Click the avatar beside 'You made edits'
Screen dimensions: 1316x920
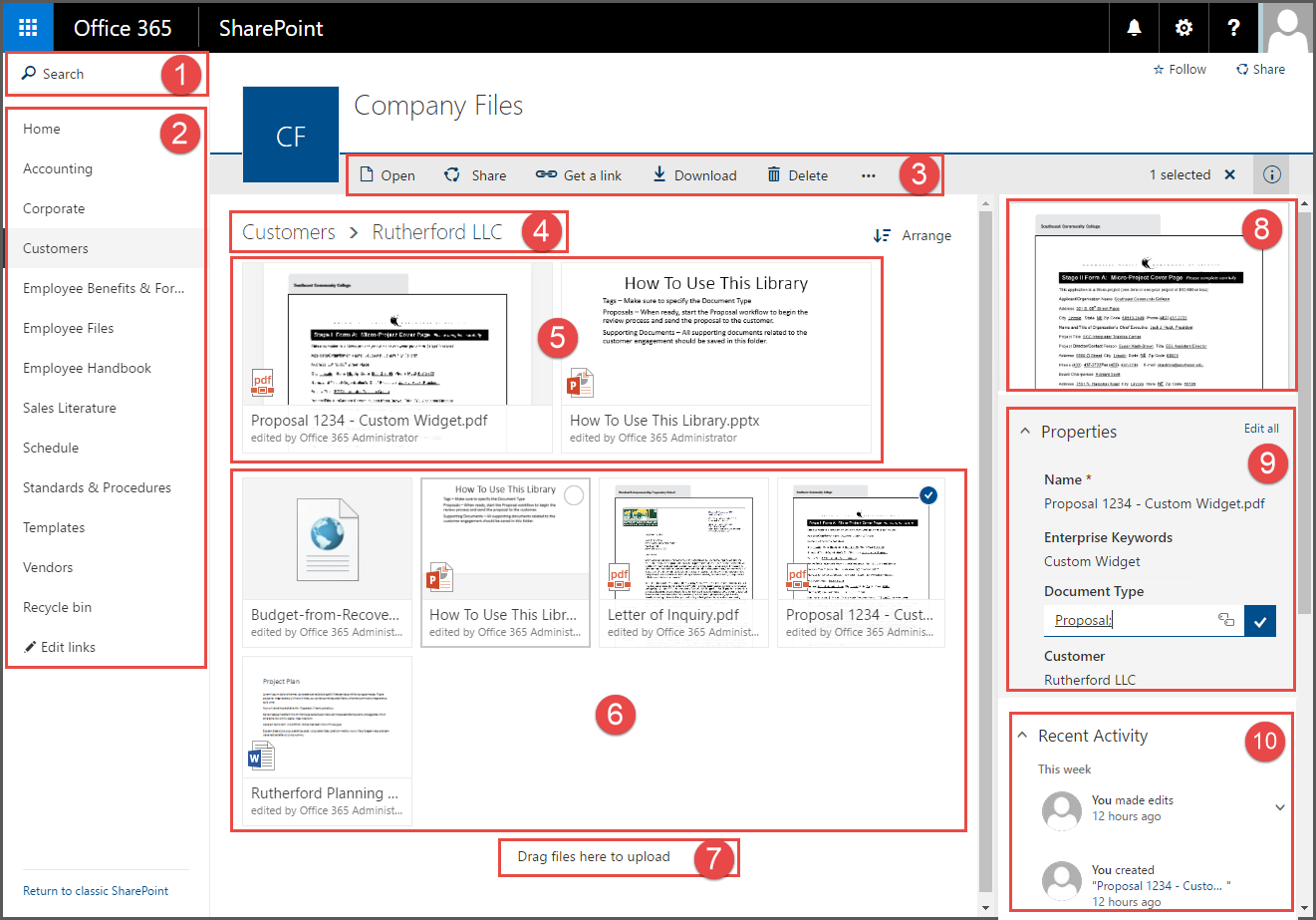(1062, 810)
